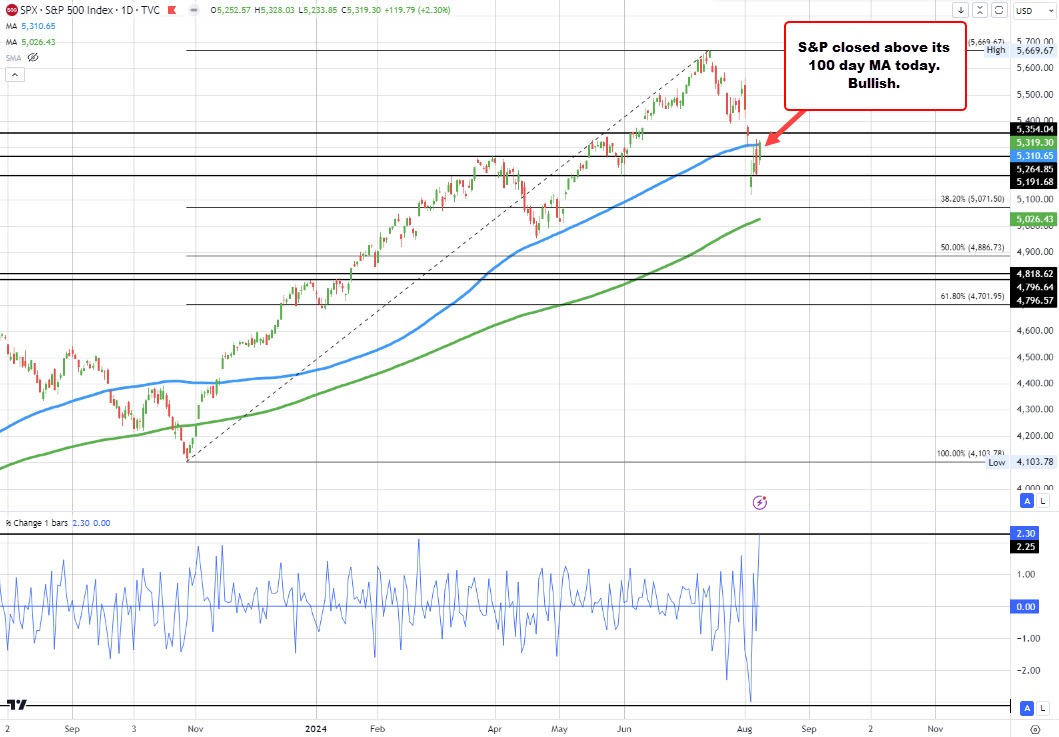Click the green 5,319.30 current price label
The image size is (1059, 737).
click(1032, 143)
